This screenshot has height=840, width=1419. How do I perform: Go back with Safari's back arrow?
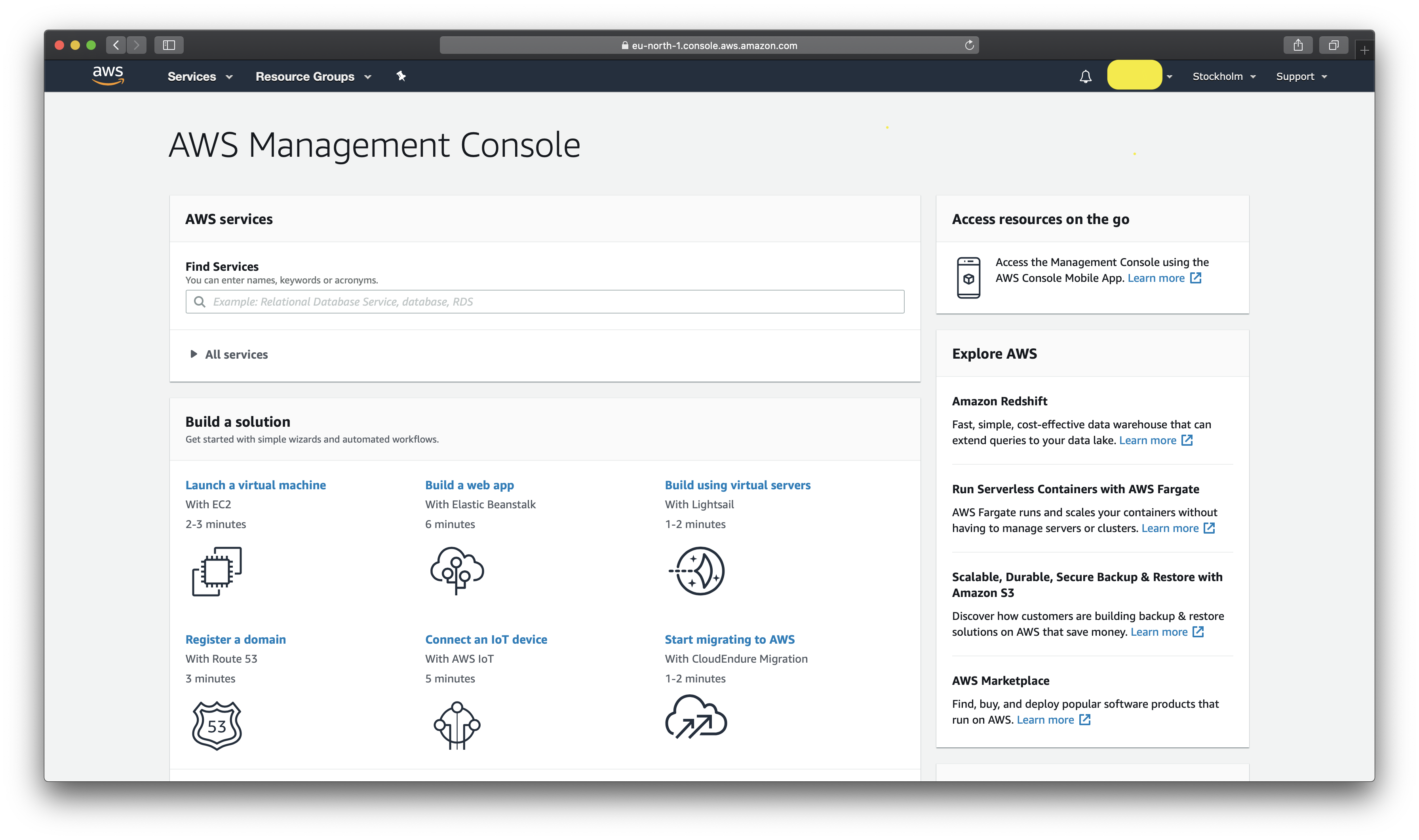click(x=116, y=45)
